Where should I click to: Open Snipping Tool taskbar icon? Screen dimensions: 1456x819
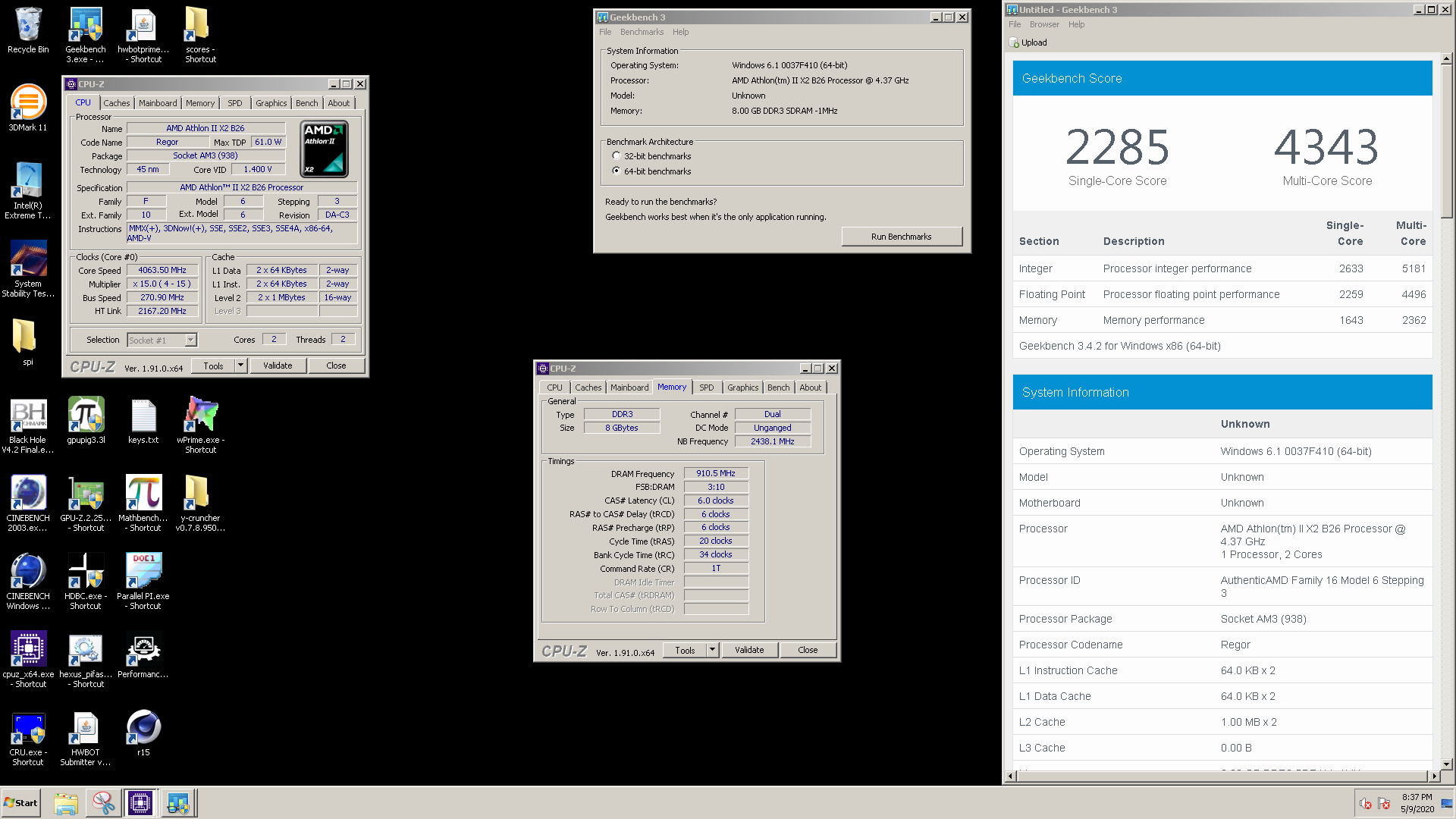[x=103, y=803]
